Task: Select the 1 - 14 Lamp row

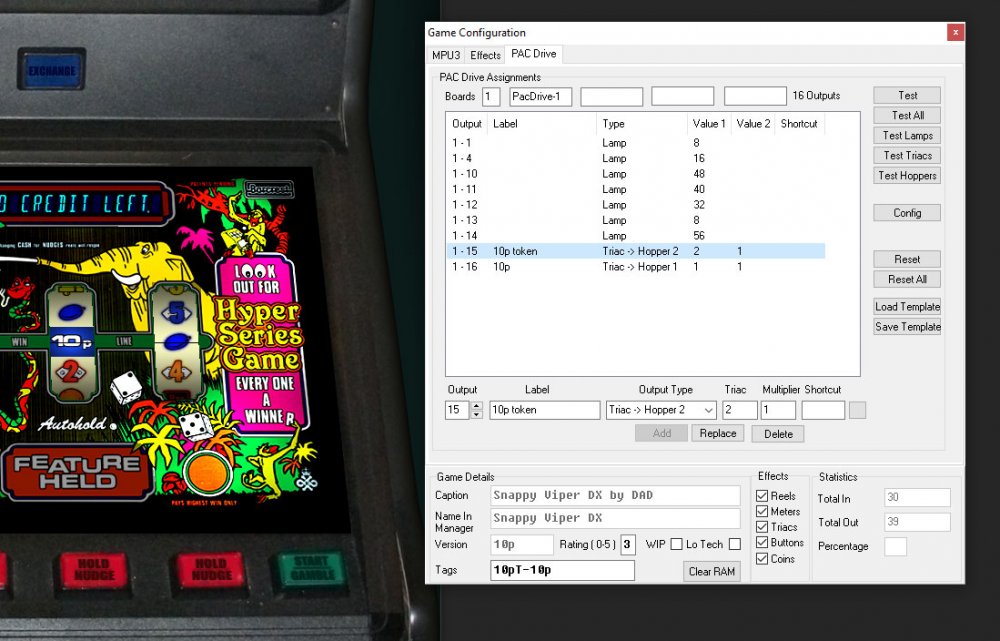Action: pos(635,235)
